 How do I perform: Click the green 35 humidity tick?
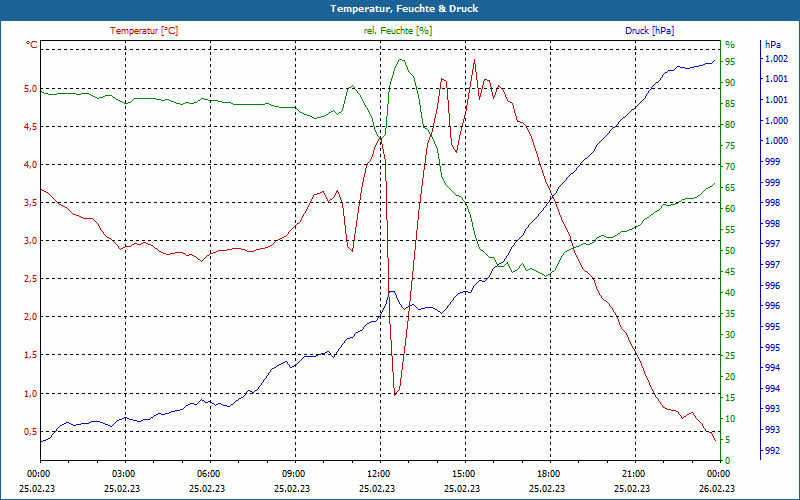click(730, 314)
